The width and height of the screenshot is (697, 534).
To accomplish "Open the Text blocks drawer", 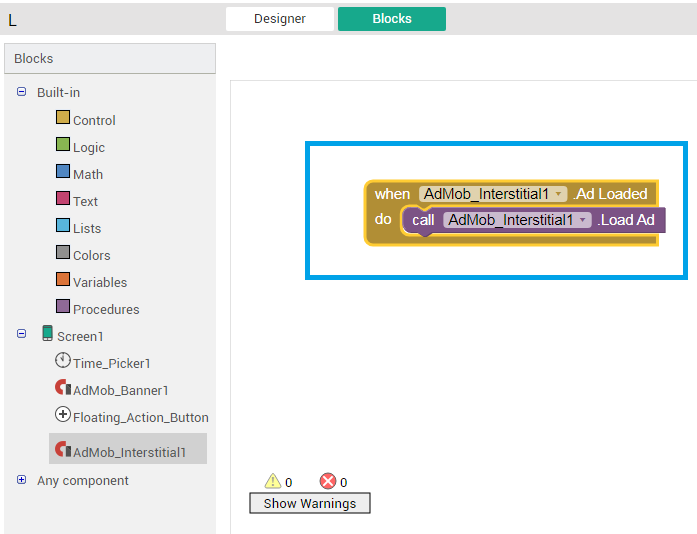I will [85, 201].
